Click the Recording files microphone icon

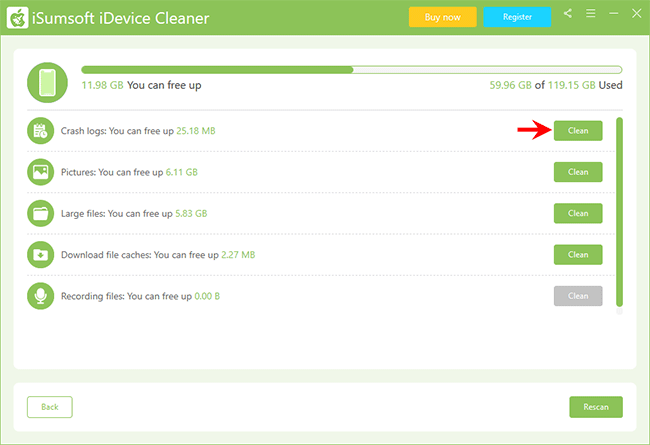click(x=41, y=296)
